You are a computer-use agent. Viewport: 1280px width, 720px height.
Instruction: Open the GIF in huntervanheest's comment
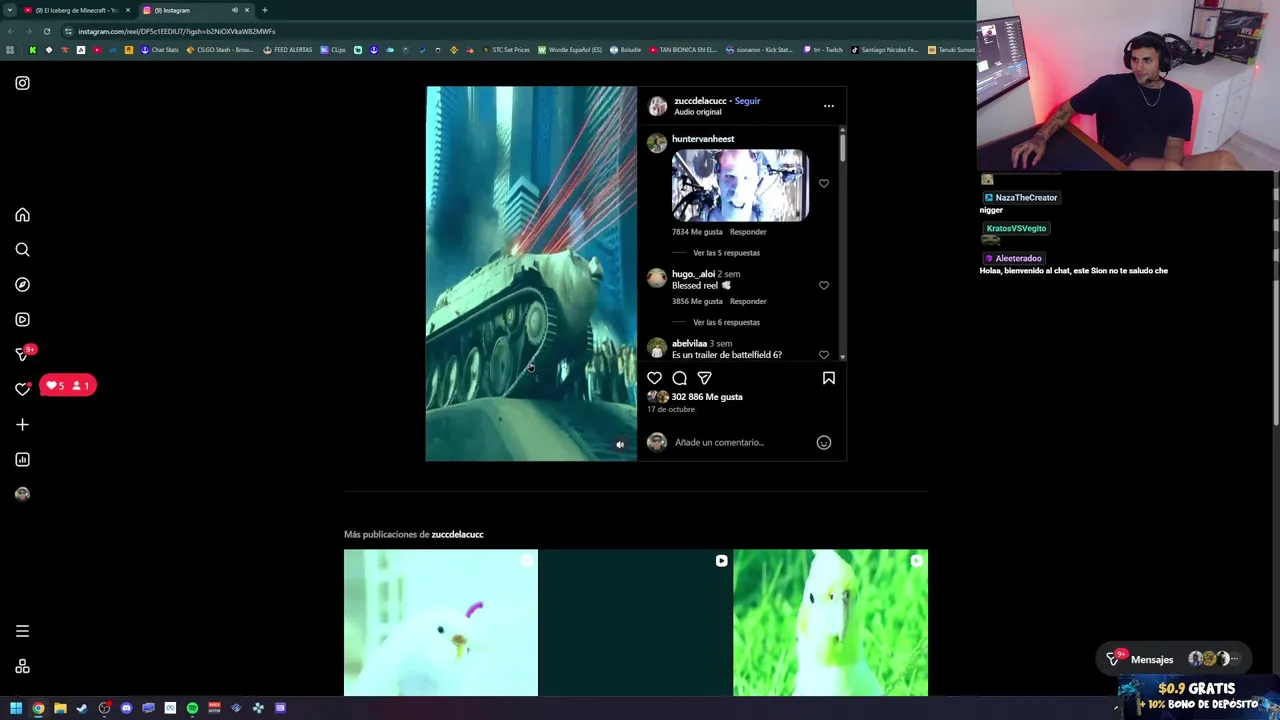coord(740,185)
